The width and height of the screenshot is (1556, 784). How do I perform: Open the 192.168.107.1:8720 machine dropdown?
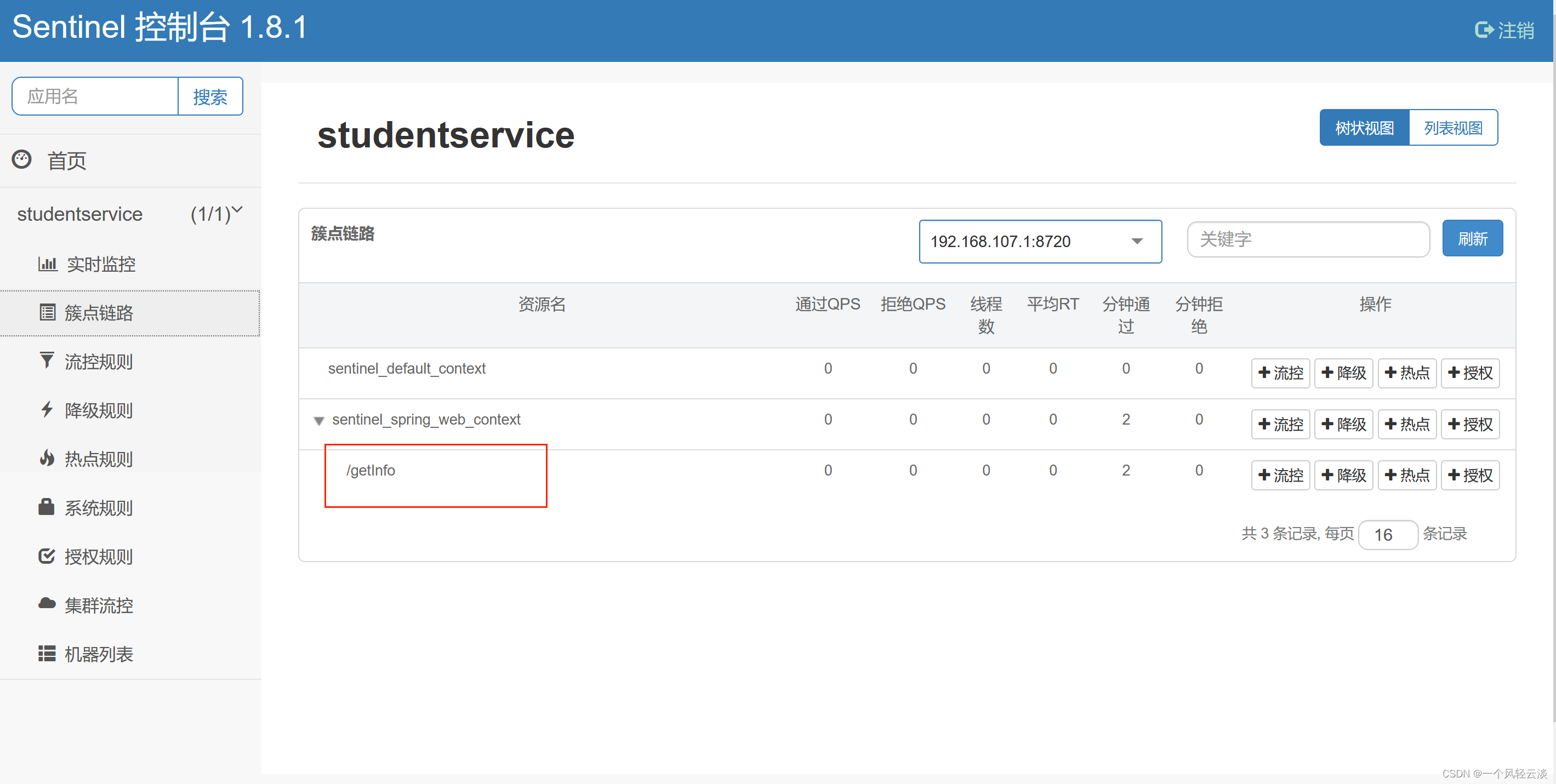[x=1040, y=242]
